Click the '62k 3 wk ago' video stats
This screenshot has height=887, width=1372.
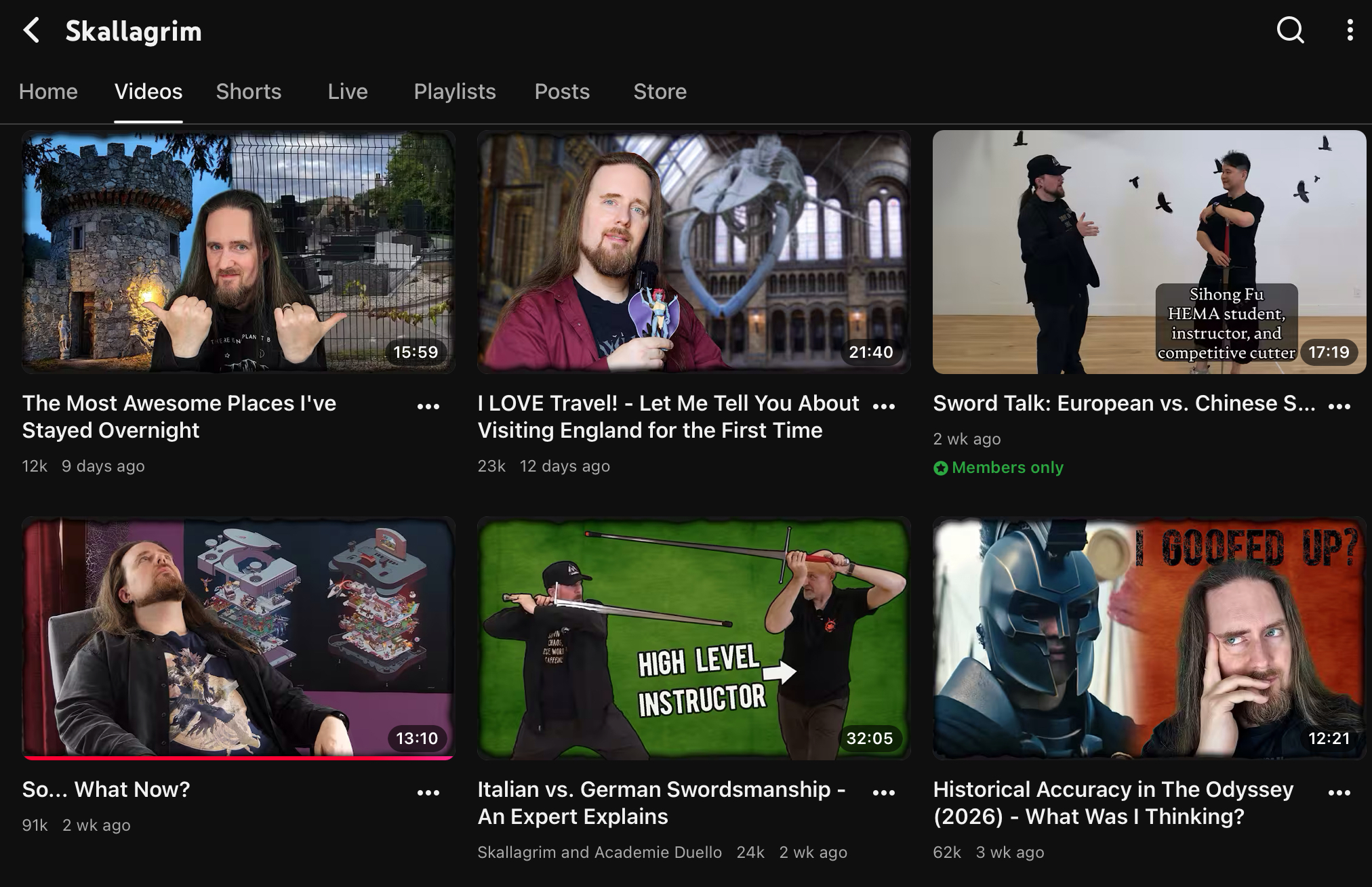(x=988, y=852)
